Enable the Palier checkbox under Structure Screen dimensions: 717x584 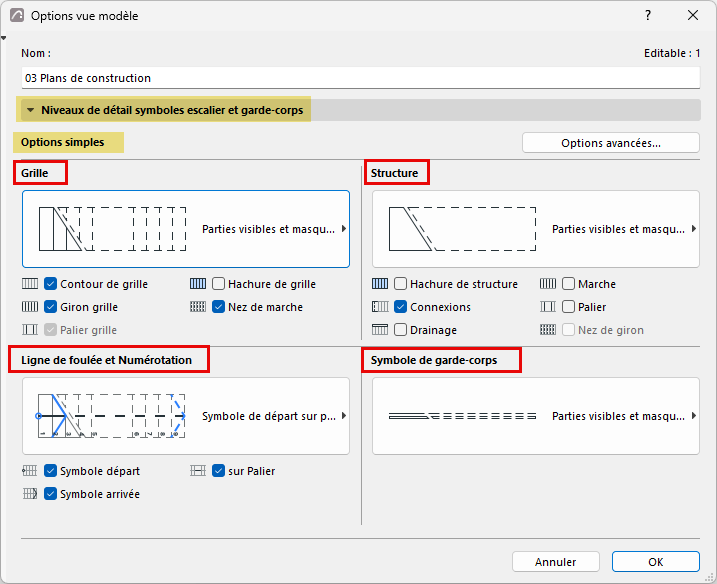pyautogui.click(x=568, y=307)
